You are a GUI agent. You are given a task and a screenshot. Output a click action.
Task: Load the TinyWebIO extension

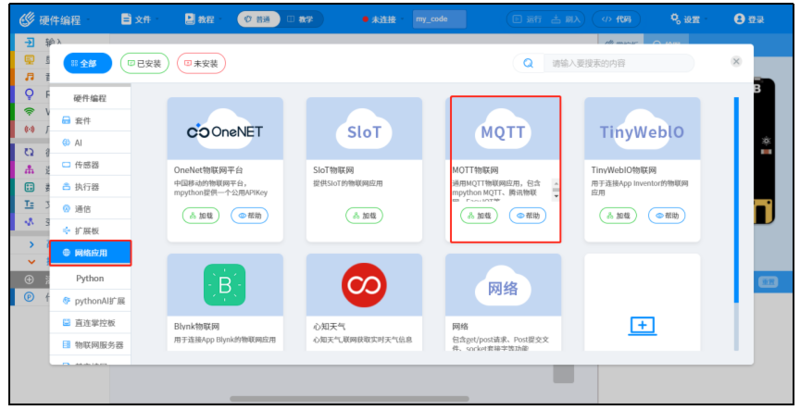pyautogui.click(x=618, y=216)
